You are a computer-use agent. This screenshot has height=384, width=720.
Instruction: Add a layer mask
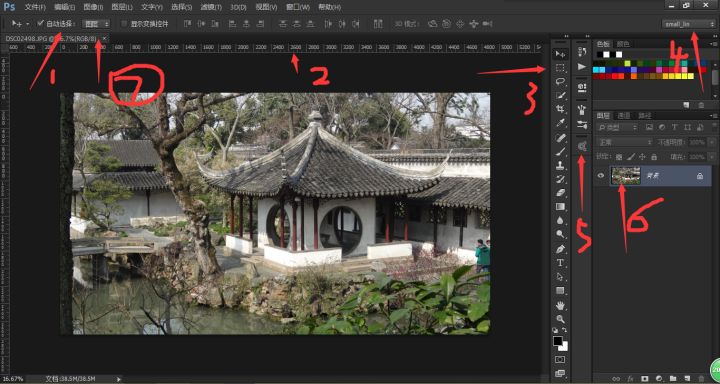tap(645, 378)
